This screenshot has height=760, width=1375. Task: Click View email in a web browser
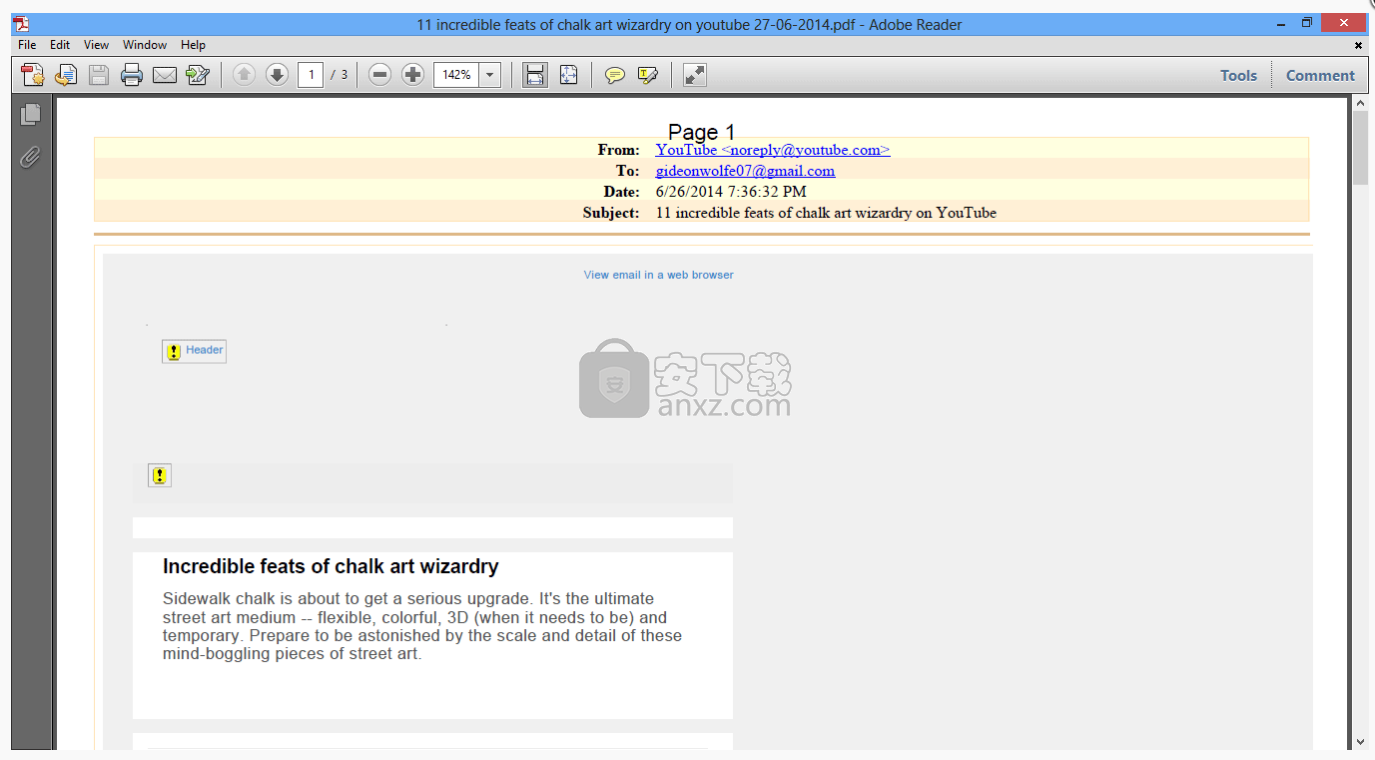click(x=658, y=275)
